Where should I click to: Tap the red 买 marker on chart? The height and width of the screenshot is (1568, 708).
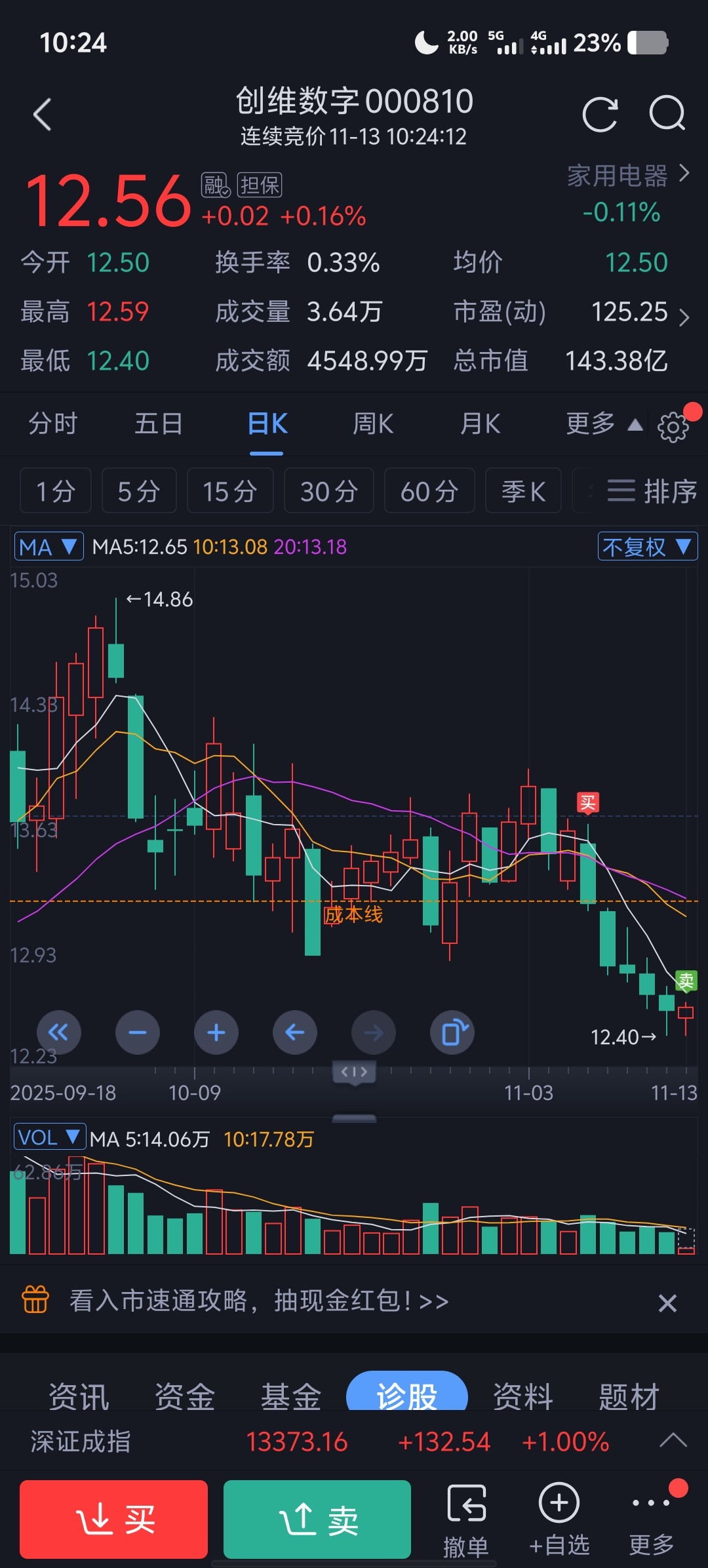pyautogui.click(x=587, y=802)
